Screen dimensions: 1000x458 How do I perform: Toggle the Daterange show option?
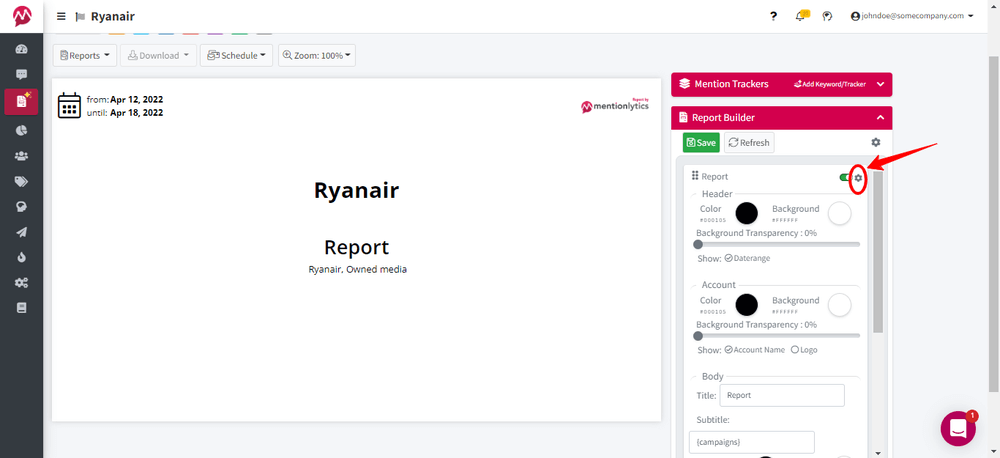tap(747, 258)
